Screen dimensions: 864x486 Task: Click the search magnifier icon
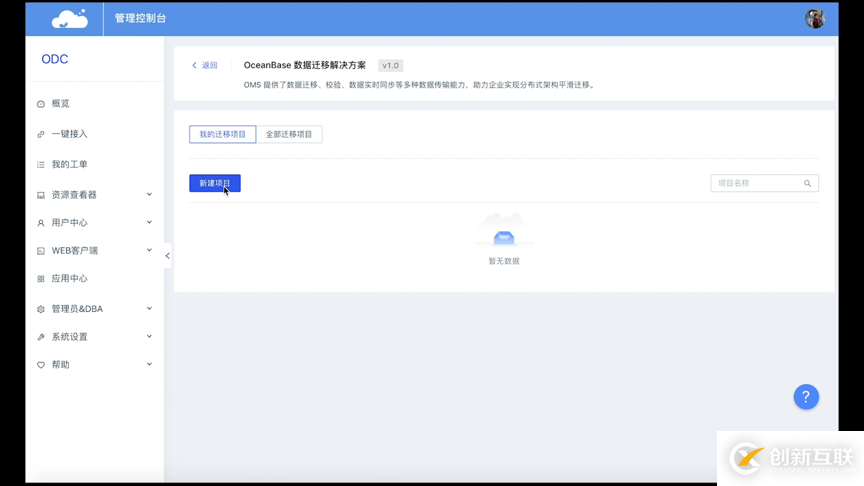tap(807, 183)
